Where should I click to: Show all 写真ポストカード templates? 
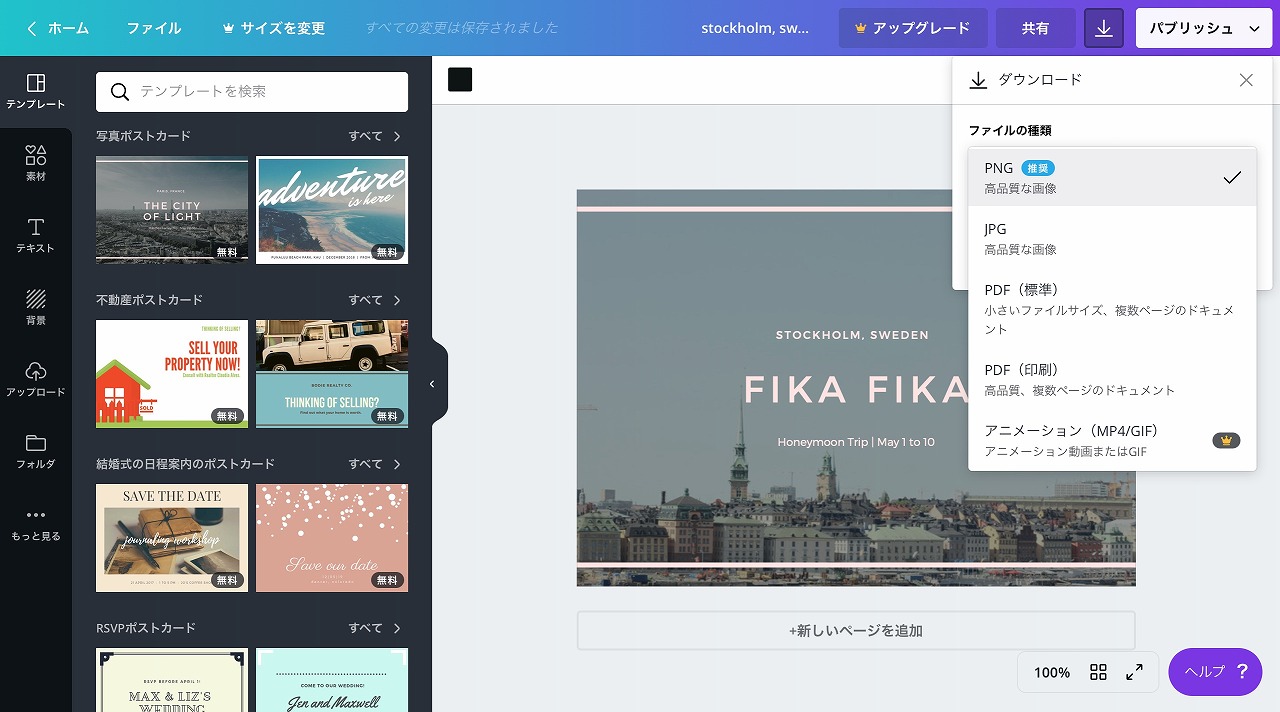[374, 136]
